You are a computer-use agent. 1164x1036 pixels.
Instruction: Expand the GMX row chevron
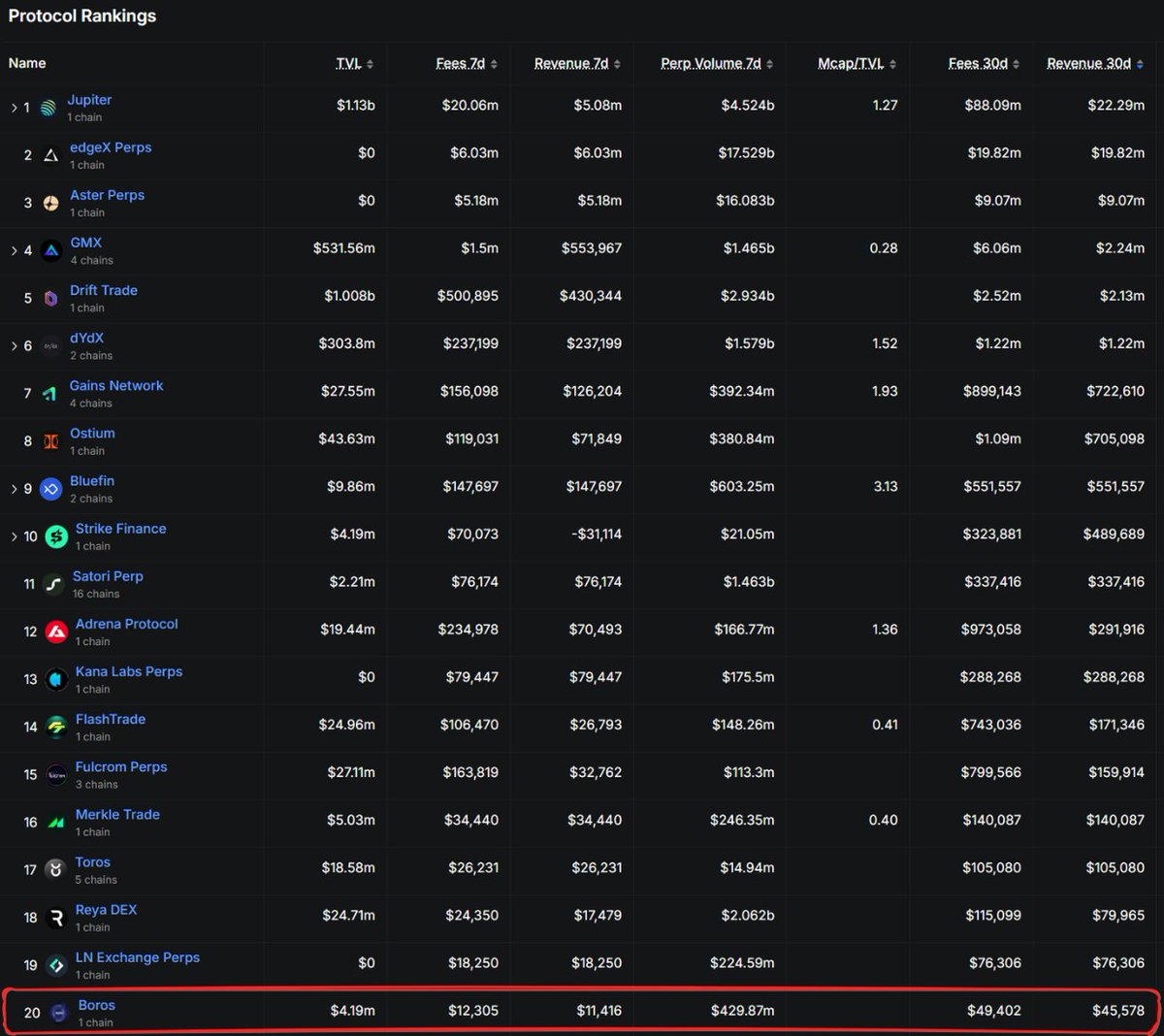click(x=14, y=250)
